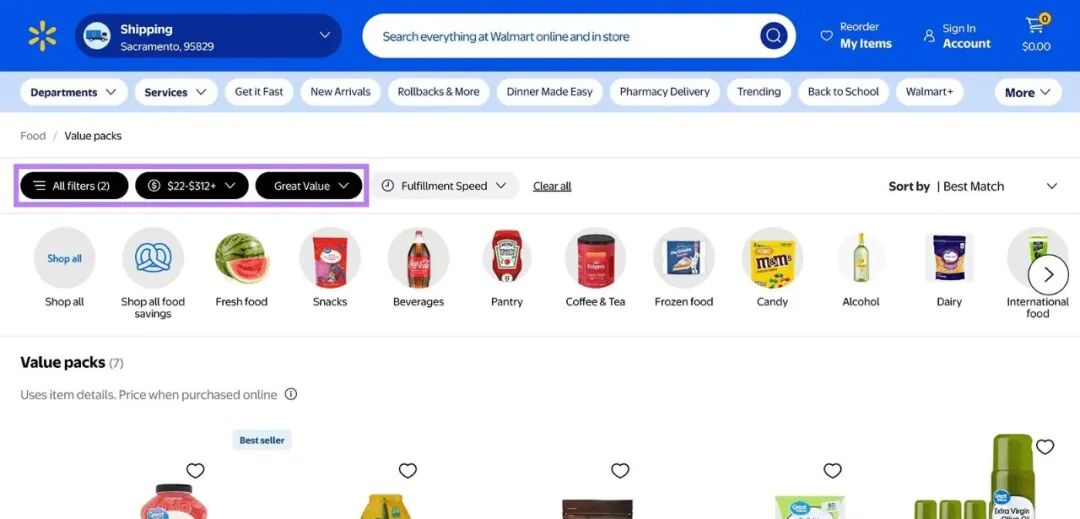Open the shopping cart icon
This screenshot has width=1080, height=519.
point(1036,26)
